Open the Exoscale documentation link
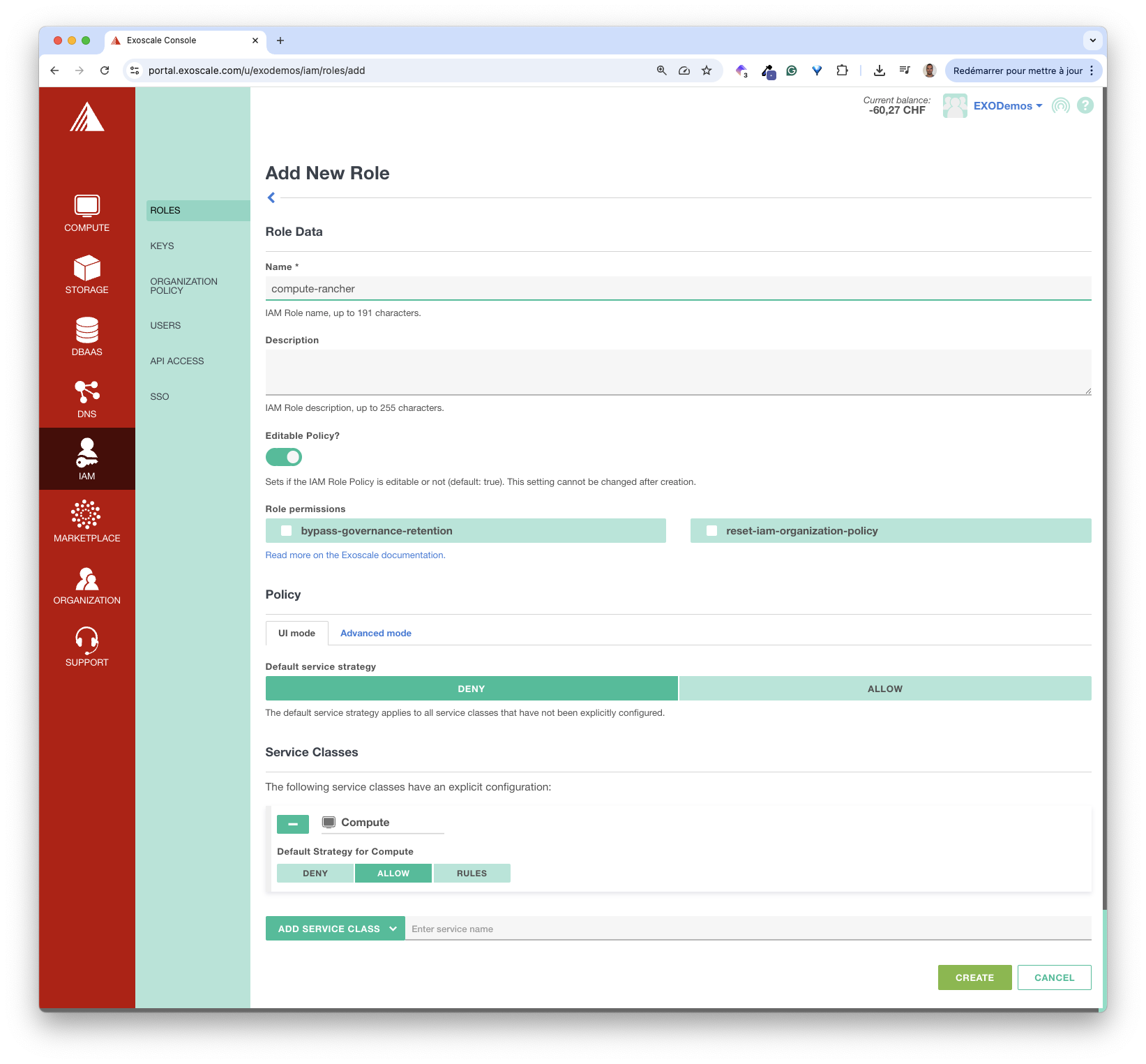Image resolution: width=1146 pixels, height=1064 pixels. click(x=355, y=555)
